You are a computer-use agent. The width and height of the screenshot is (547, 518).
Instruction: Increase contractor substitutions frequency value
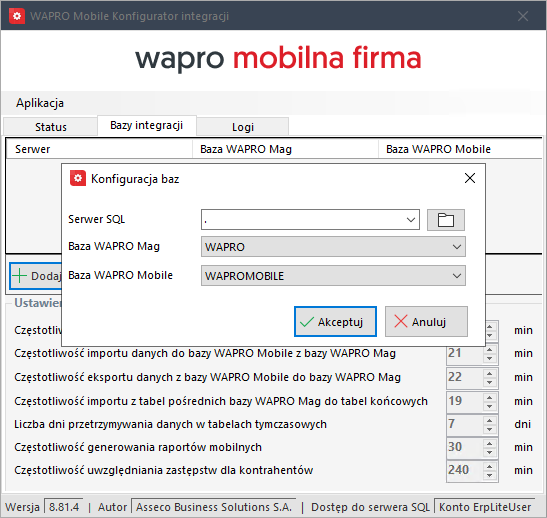click(490, 466)
